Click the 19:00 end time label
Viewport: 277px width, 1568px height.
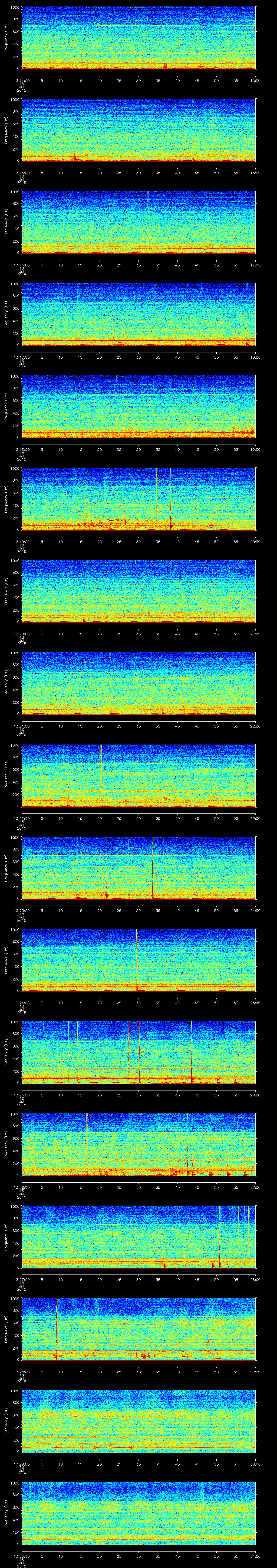tap(256, 449)
